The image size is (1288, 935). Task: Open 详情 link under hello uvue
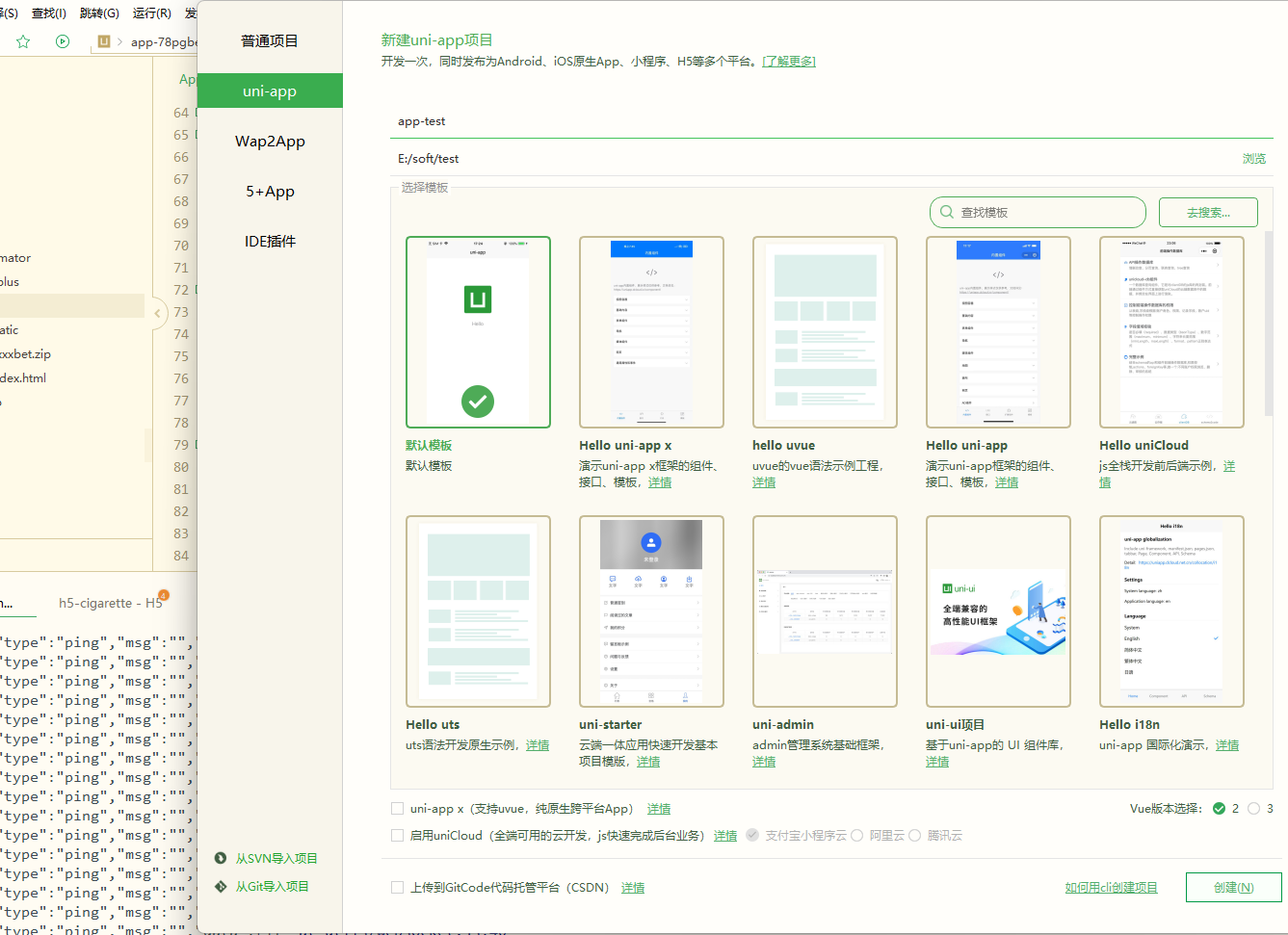[764, 482]
